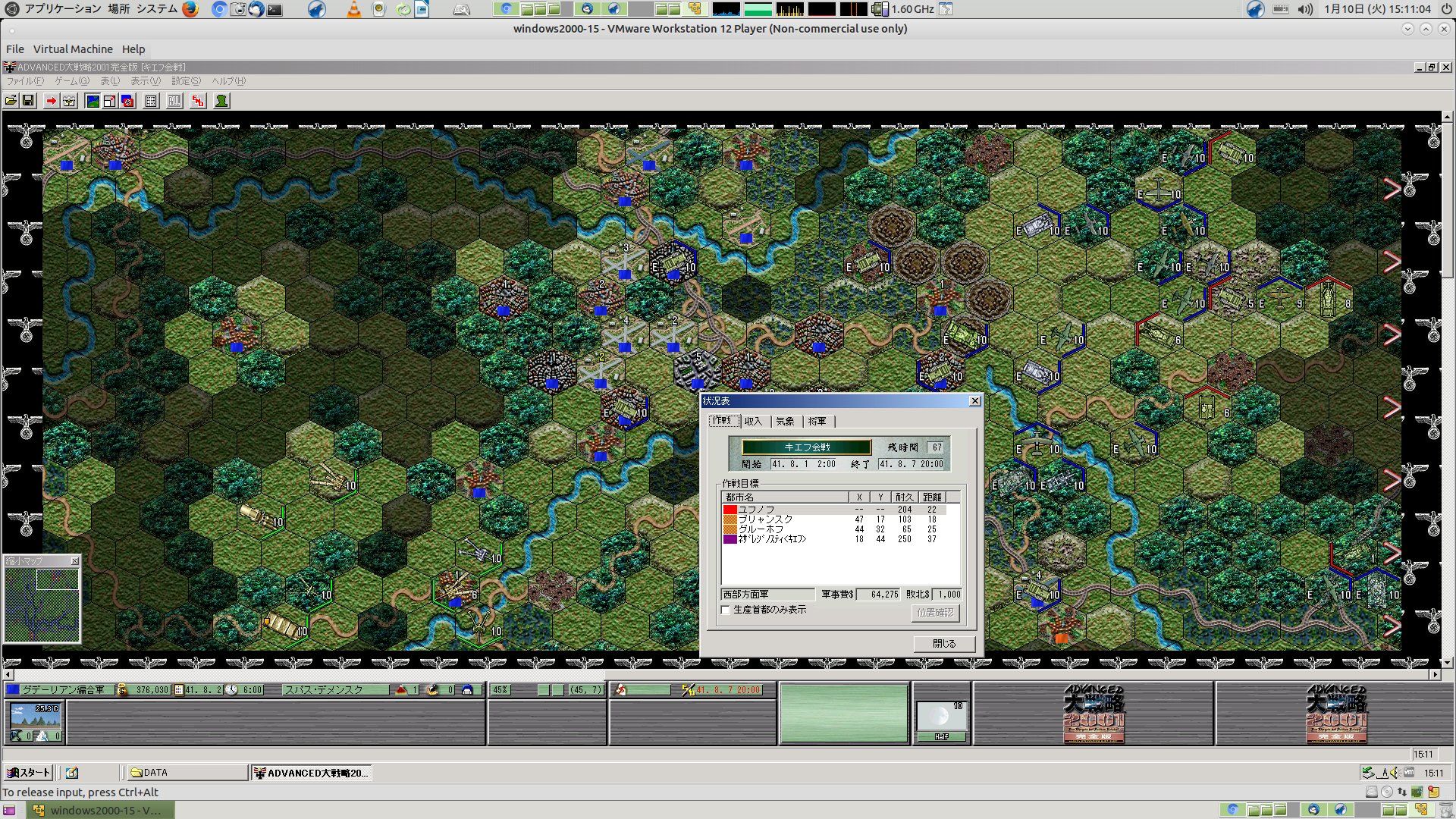Click the VLC cone icon in top panel
Image resolution: width=1456 pixels, height=819 pixels.
point(354,9)
